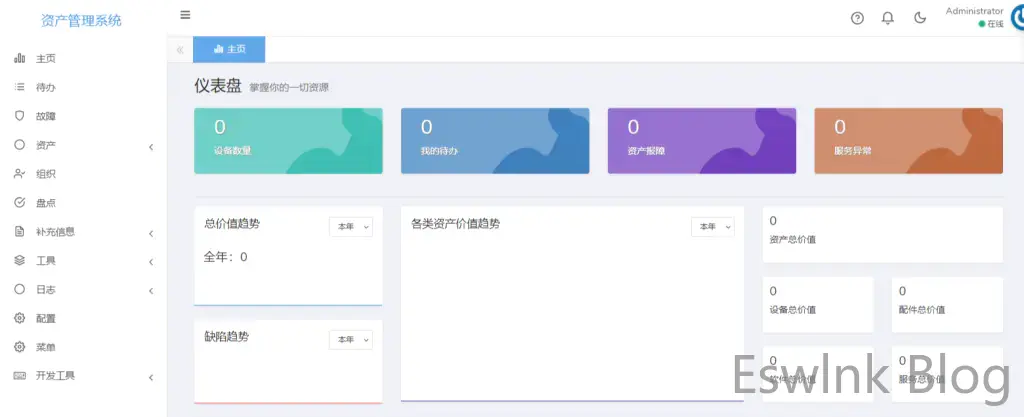Click the 服务异常 orange stat card
The image size is (1024, 417).
coord(908,141)
